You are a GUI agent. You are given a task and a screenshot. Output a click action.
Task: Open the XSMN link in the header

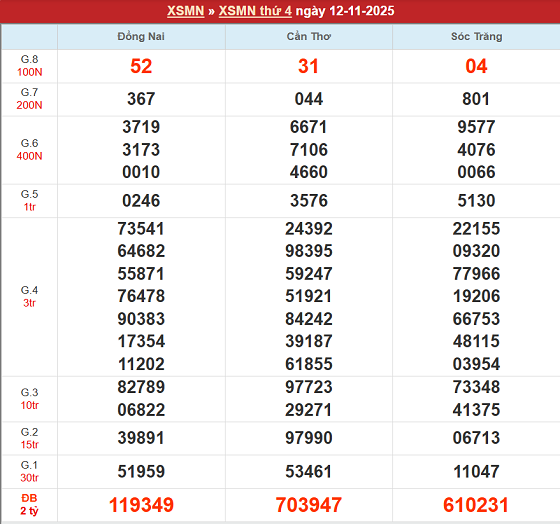point(185,11)
